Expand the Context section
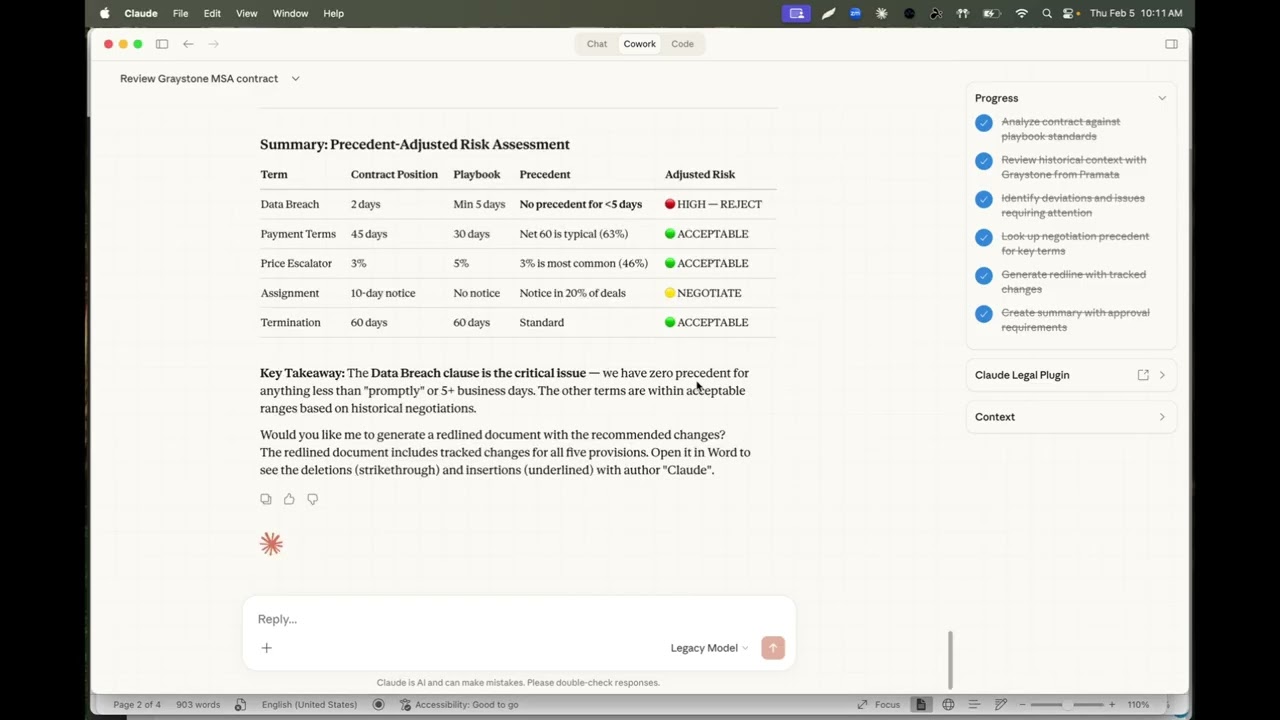The width and height of the screenshot is (1280, 720). tap(1071, 417)
